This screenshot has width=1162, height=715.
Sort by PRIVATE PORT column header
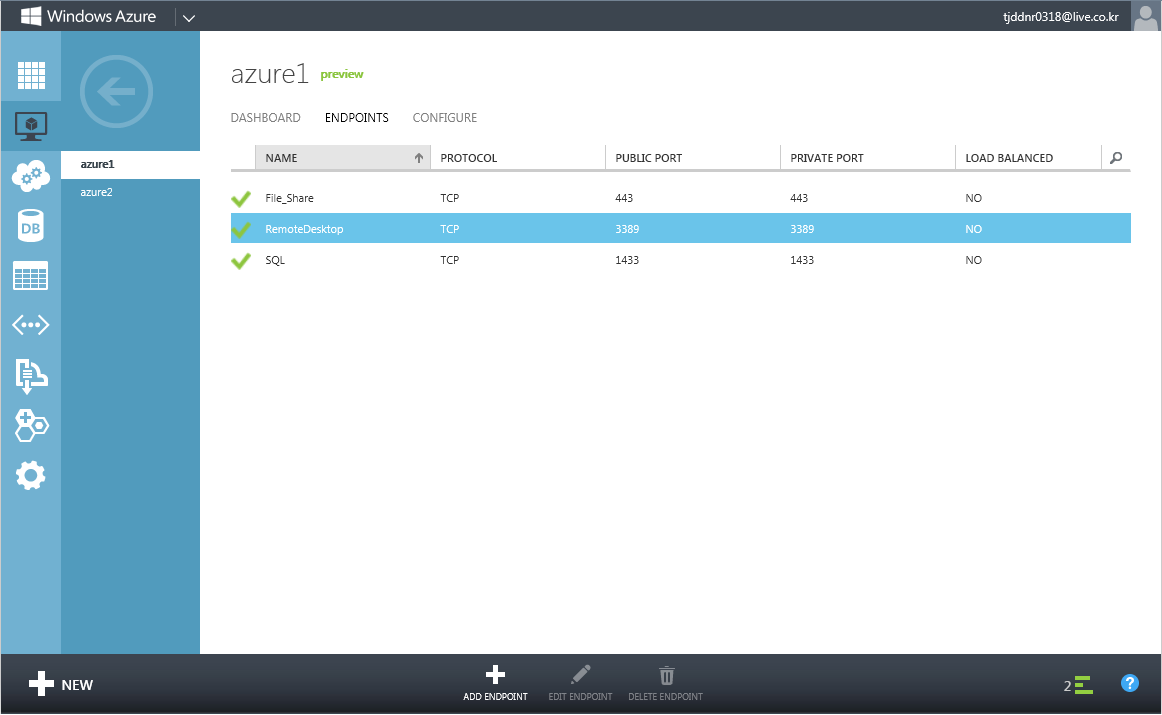point(867,158)
